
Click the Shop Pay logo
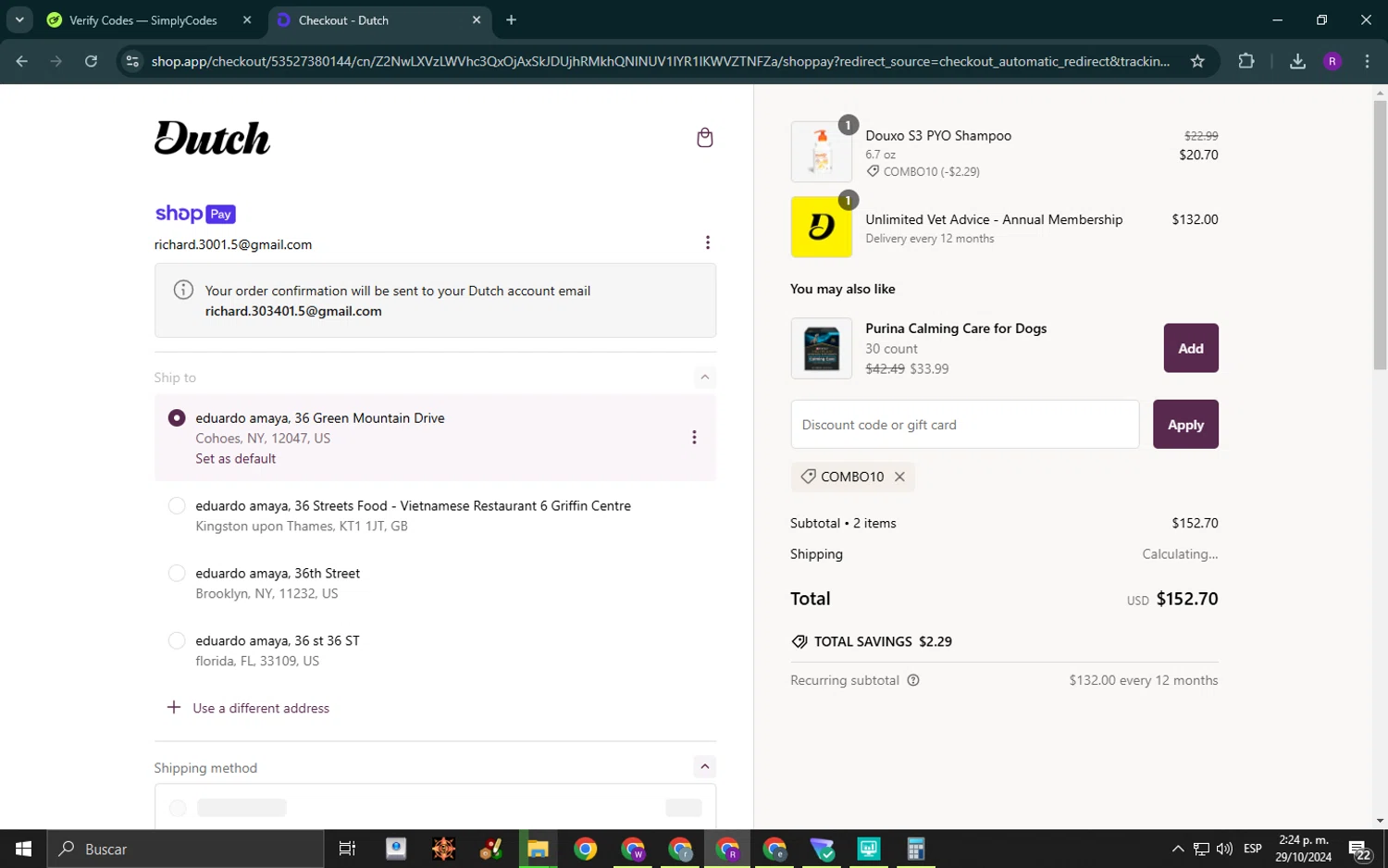tap(195, 214)
